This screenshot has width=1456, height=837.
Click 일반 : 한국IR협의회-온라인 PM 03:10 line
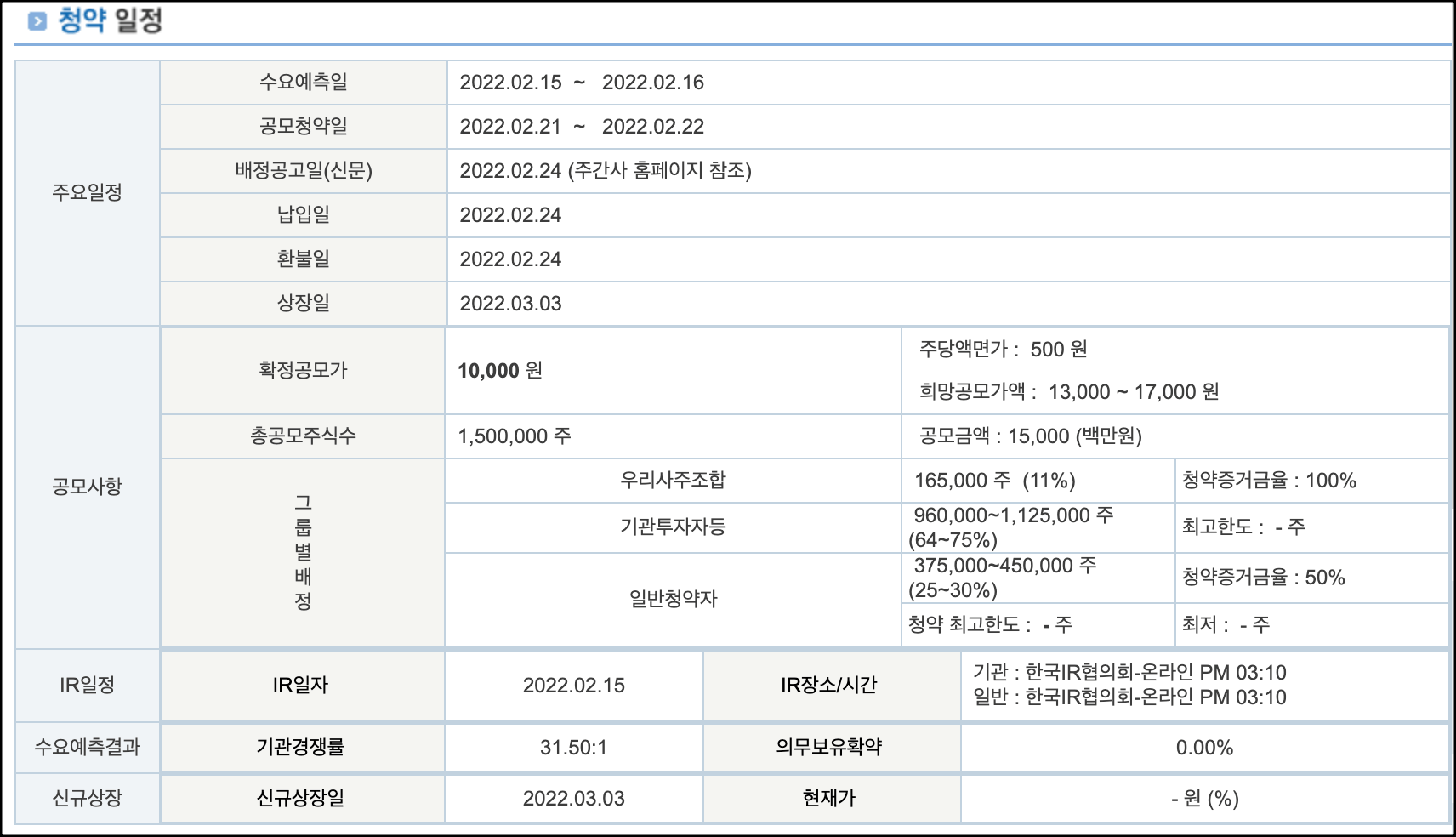1129,697
